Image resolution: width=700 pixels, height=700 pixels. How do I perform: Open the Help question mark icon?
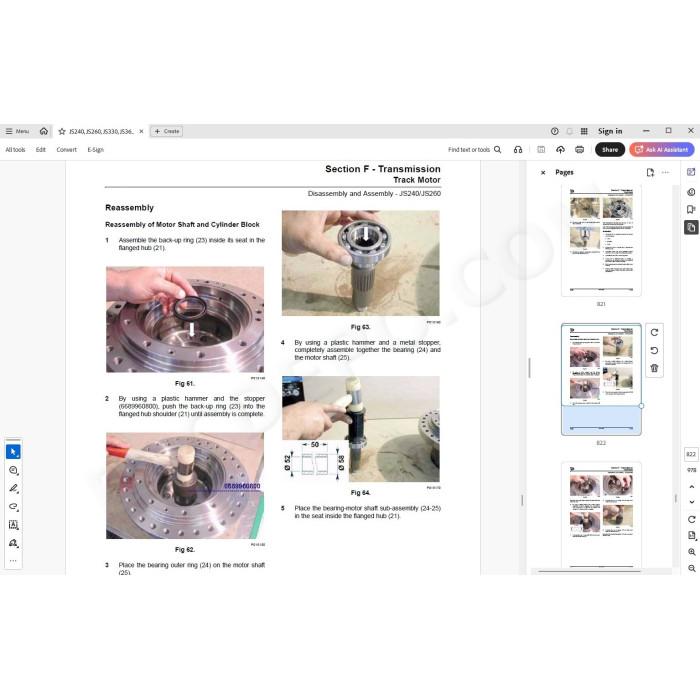(x=554, y=131)
